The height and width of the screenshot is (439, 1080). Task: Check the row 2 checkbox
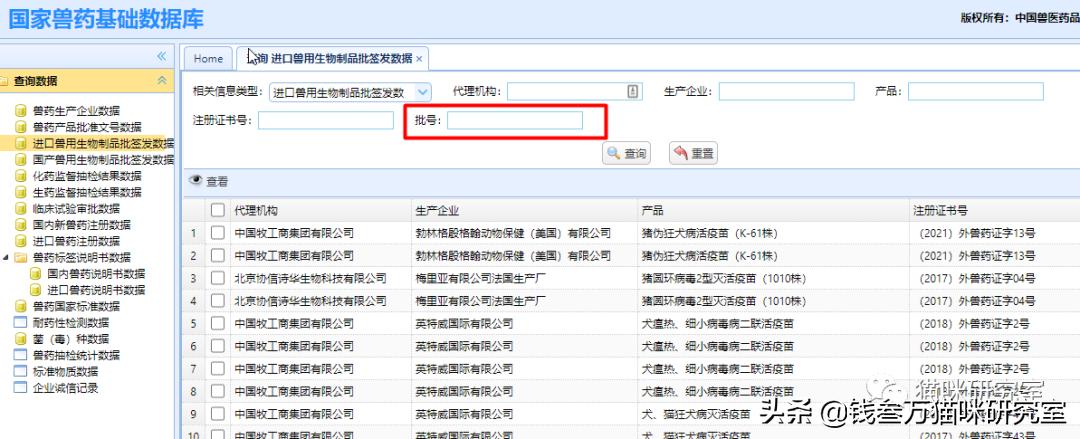(218, 256)
